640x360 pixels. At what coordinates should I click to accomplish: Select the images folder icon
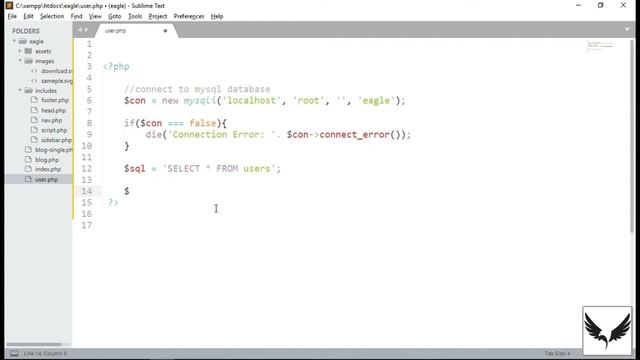(28, 61)
